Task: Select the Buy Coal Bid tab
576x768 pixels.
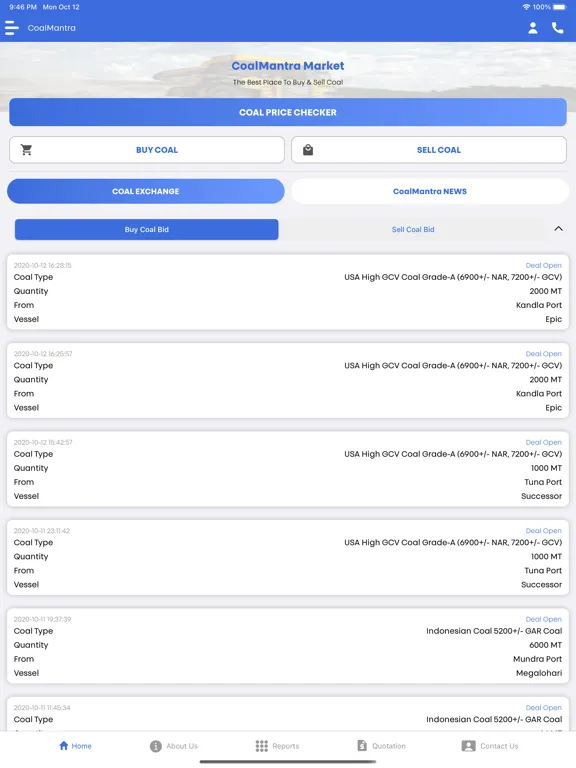Action: [146, 229]
